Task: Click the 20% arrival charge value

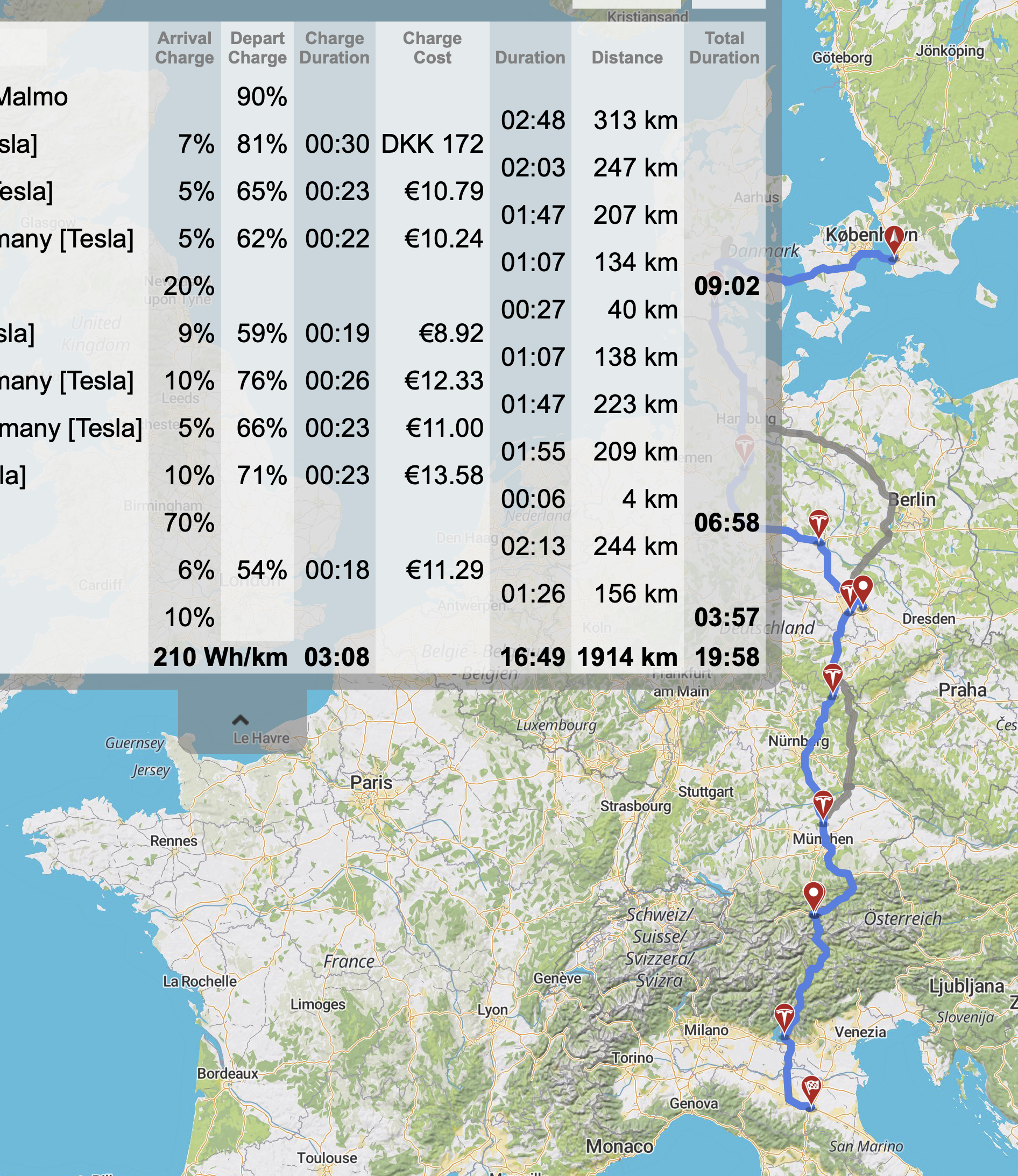Action: (189, 286)
